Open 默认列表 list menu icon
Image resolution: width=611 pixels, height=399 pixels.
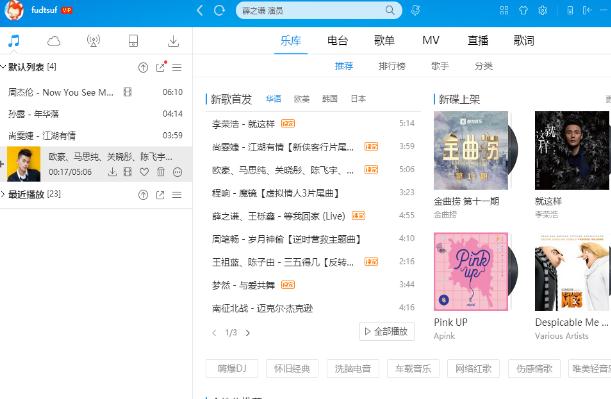point(177,67)
